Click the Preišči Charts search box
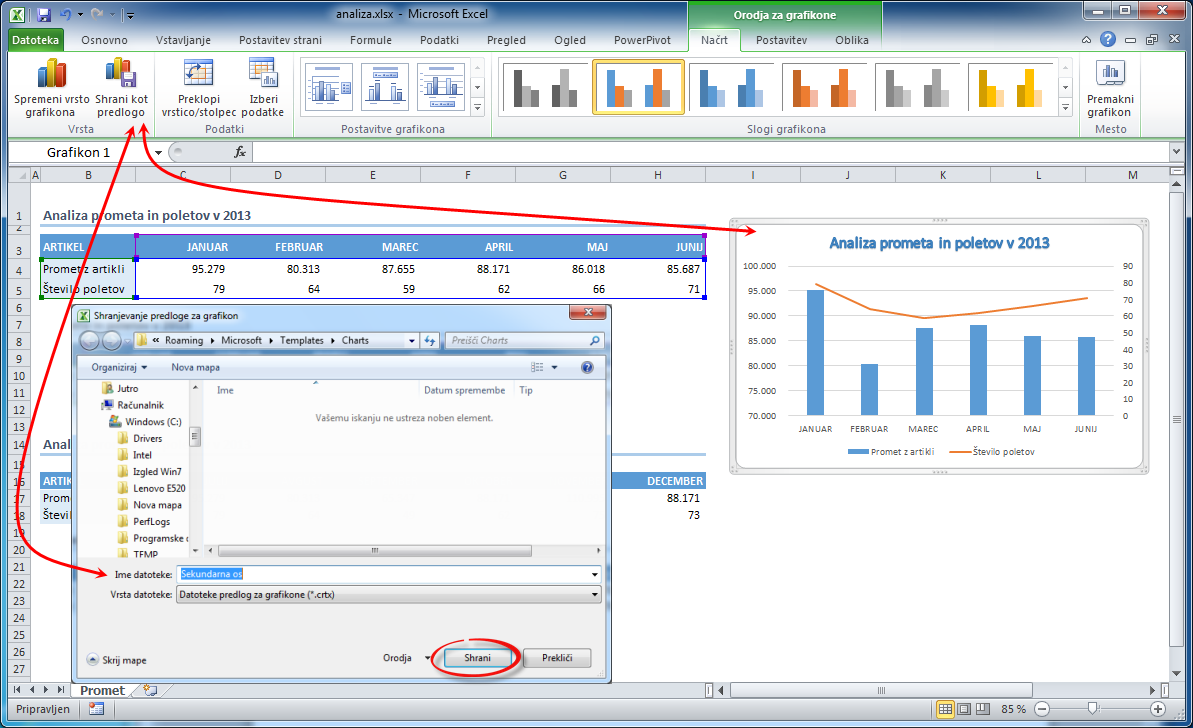 point(524,341)
